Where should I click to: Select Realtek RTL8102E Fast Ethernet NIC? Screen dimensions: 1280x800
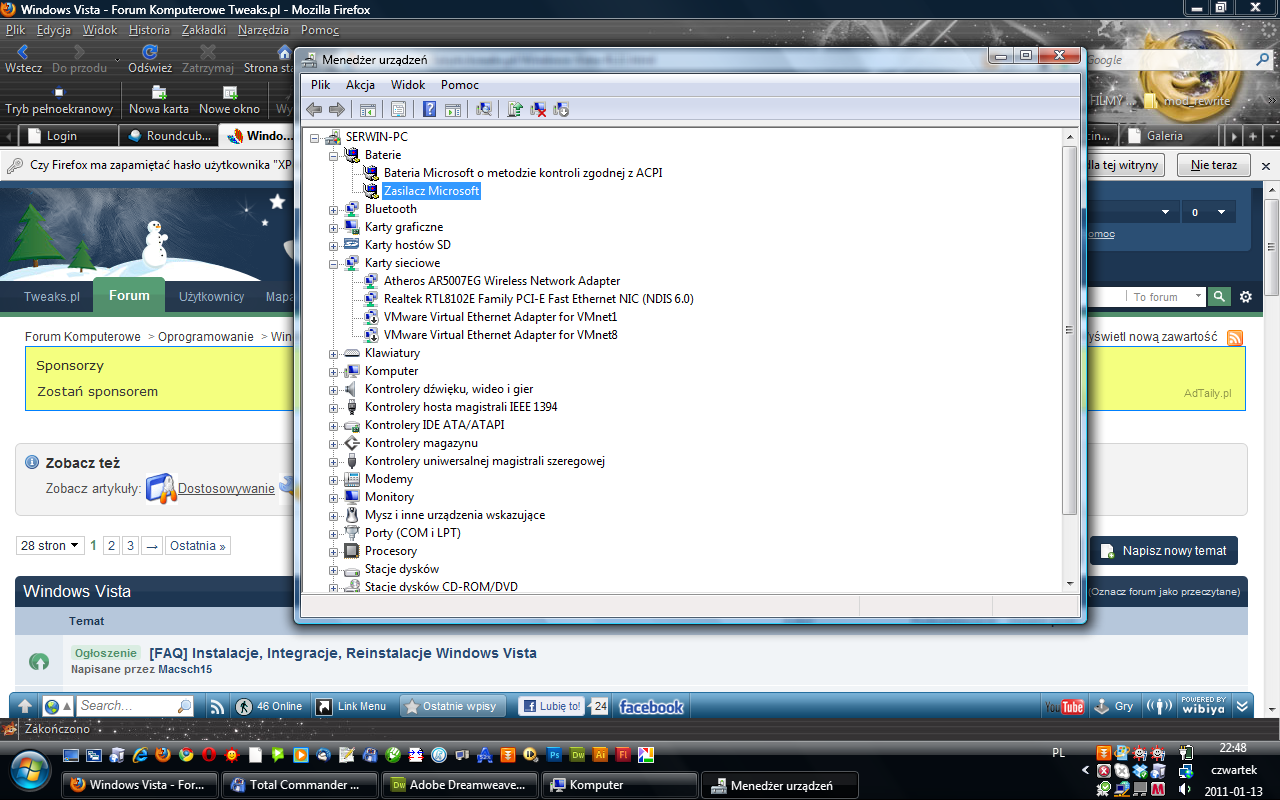pyautogui.click(x=539, y=299)
